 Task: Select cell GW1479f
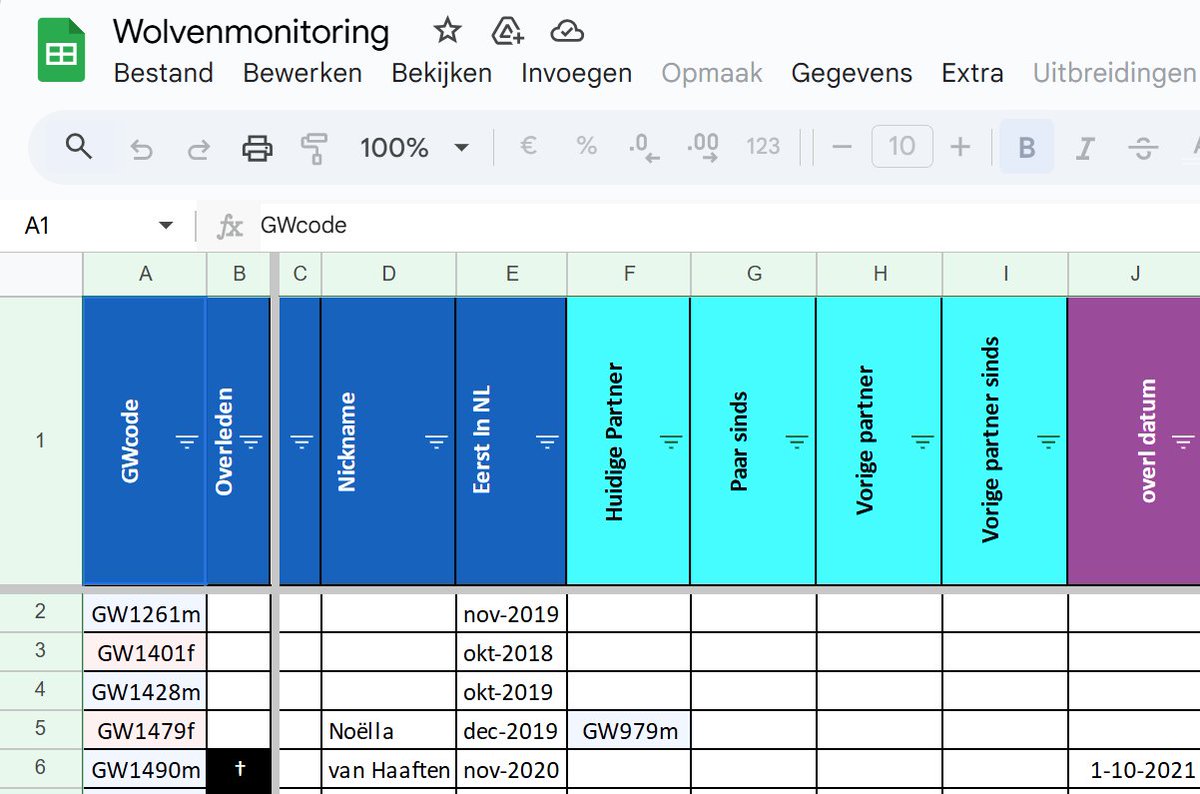(x=145, y=730)
